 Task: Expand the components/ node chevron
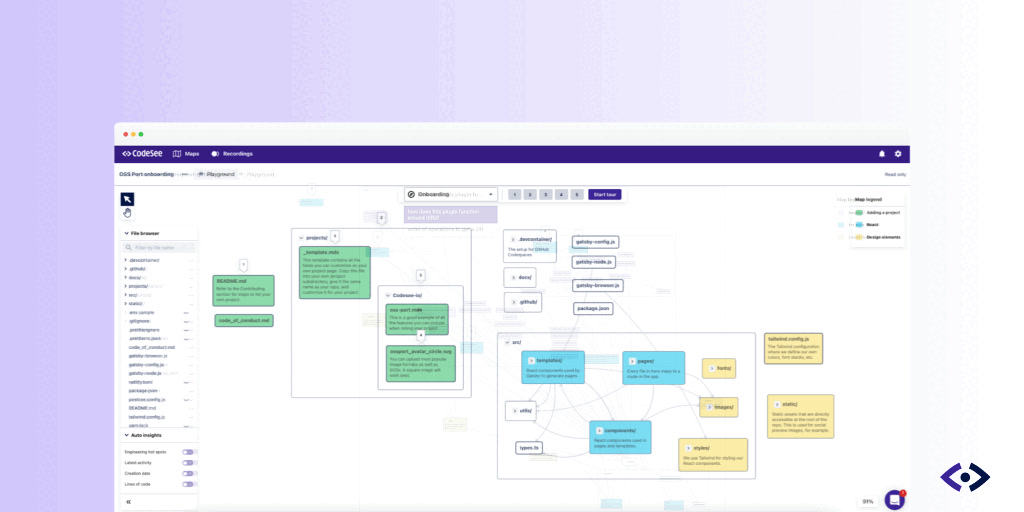pyautogui.click(x=598, y=430)
